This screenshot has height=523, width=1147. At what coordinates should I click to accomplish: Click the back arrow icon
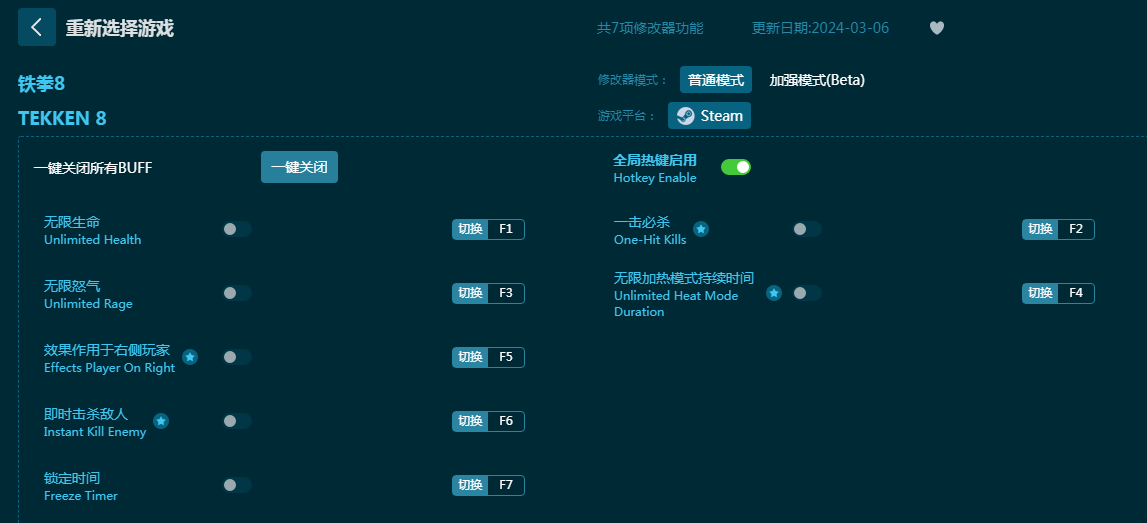pyautogui.click(x=37, y=27)
